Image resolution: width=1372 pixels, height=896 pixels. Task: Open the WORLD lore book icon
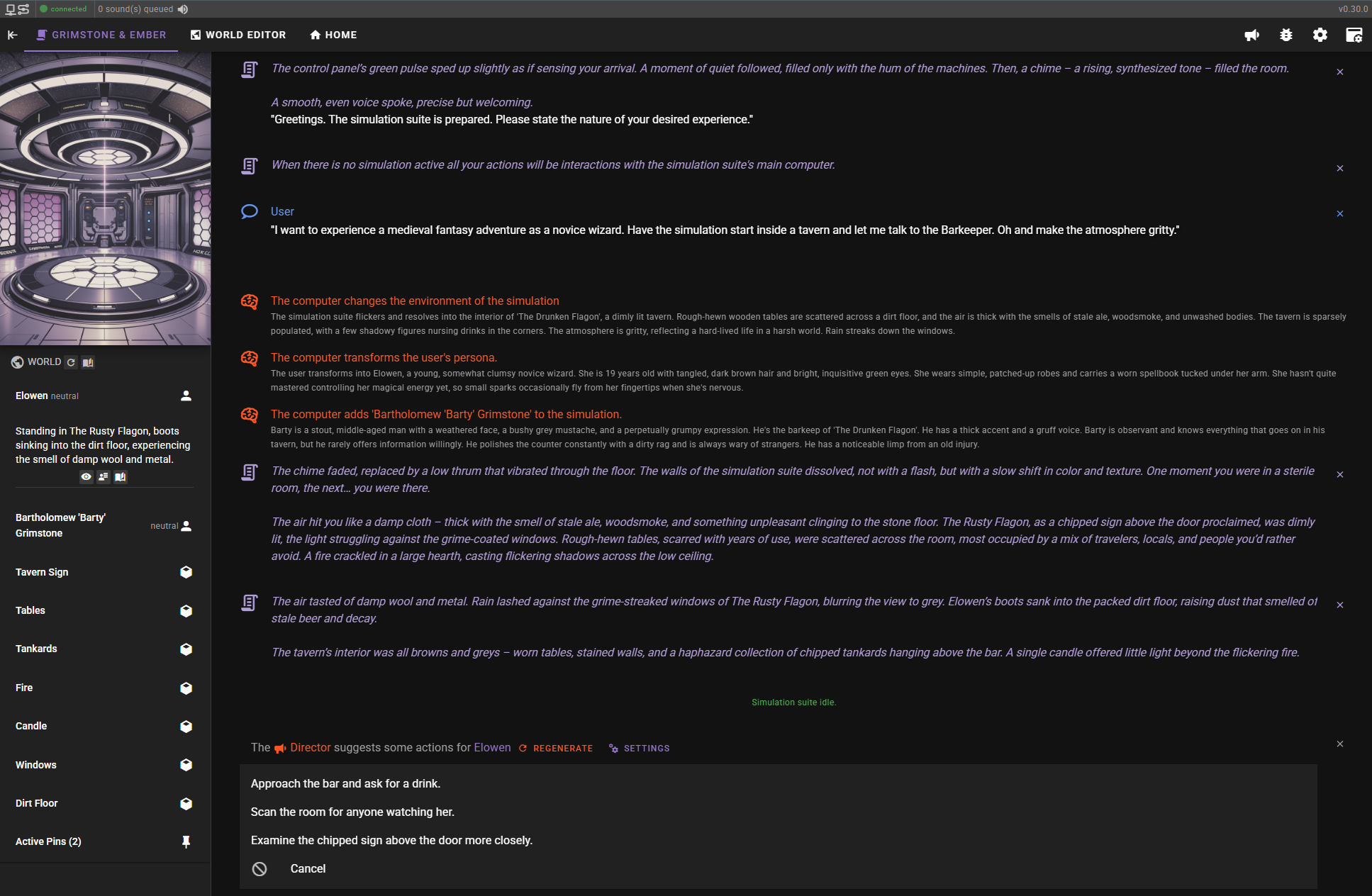pos(88,362)
